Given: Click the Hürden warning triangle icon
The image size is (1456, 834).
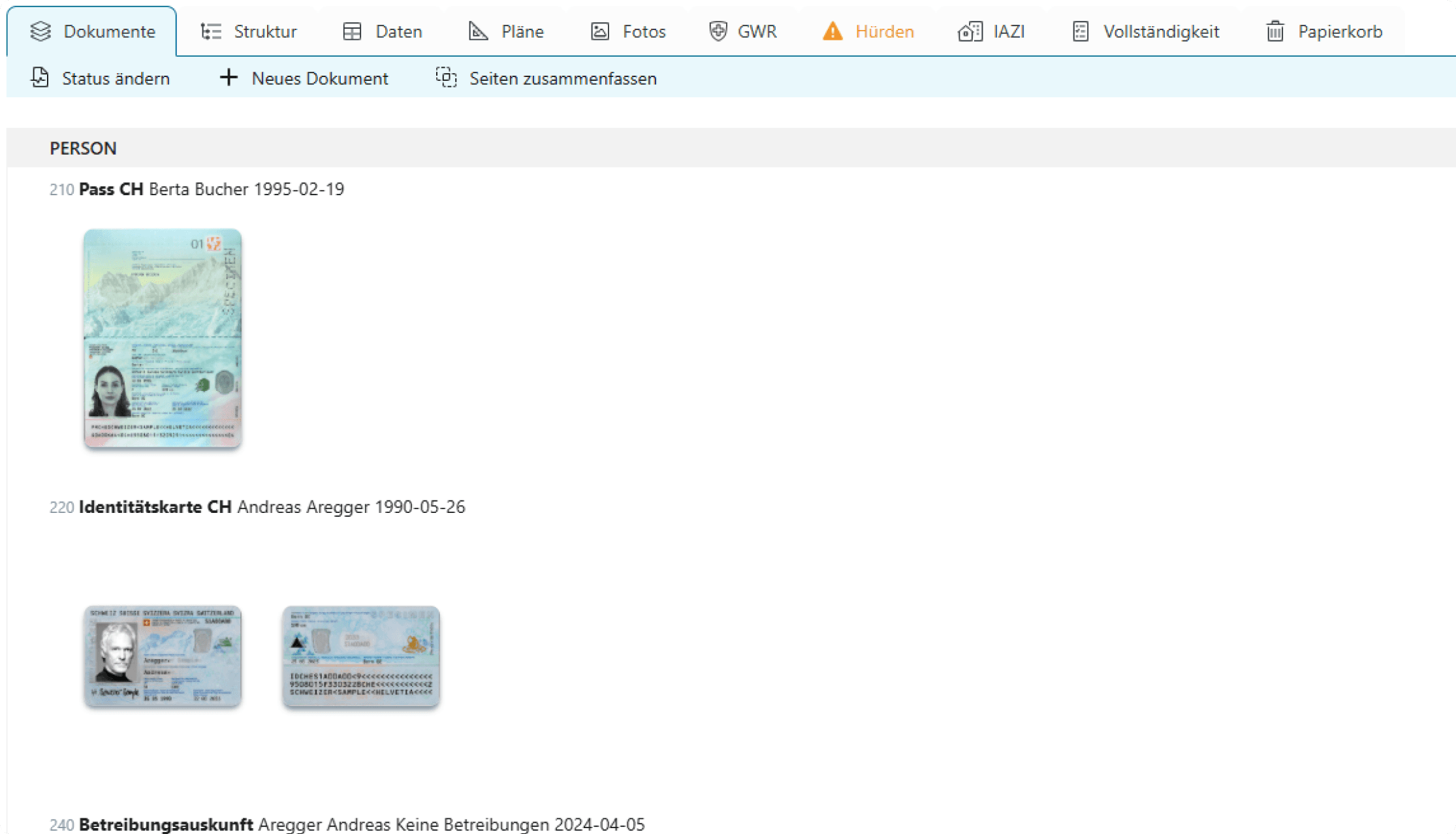Looking at the screenshot, I should pos(832,31).
